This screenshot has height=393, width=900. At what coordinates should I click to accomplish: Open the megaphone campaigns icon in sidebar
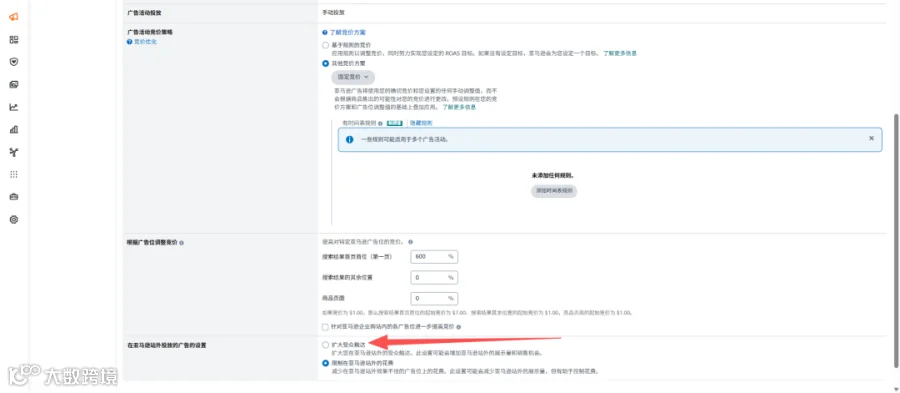[14, 17]
